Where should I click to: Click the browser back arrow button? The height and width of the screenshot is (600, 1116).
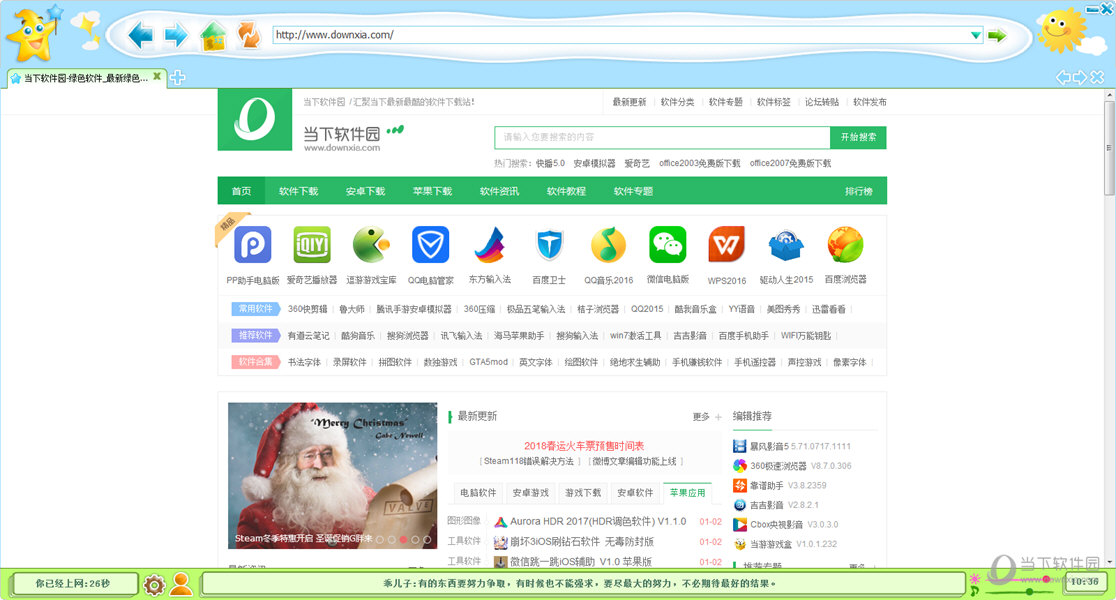(141, 37)
